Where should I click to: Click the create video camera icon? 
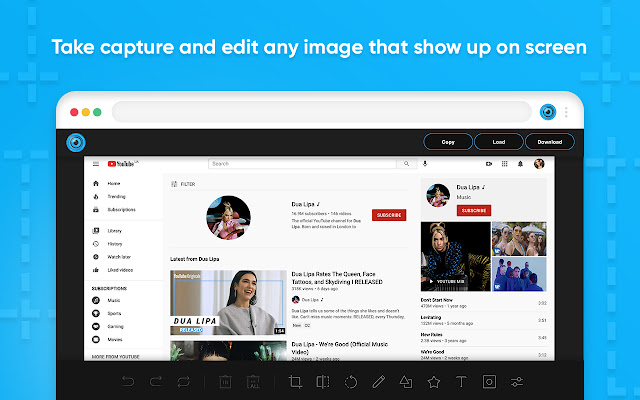pos(489,164)
